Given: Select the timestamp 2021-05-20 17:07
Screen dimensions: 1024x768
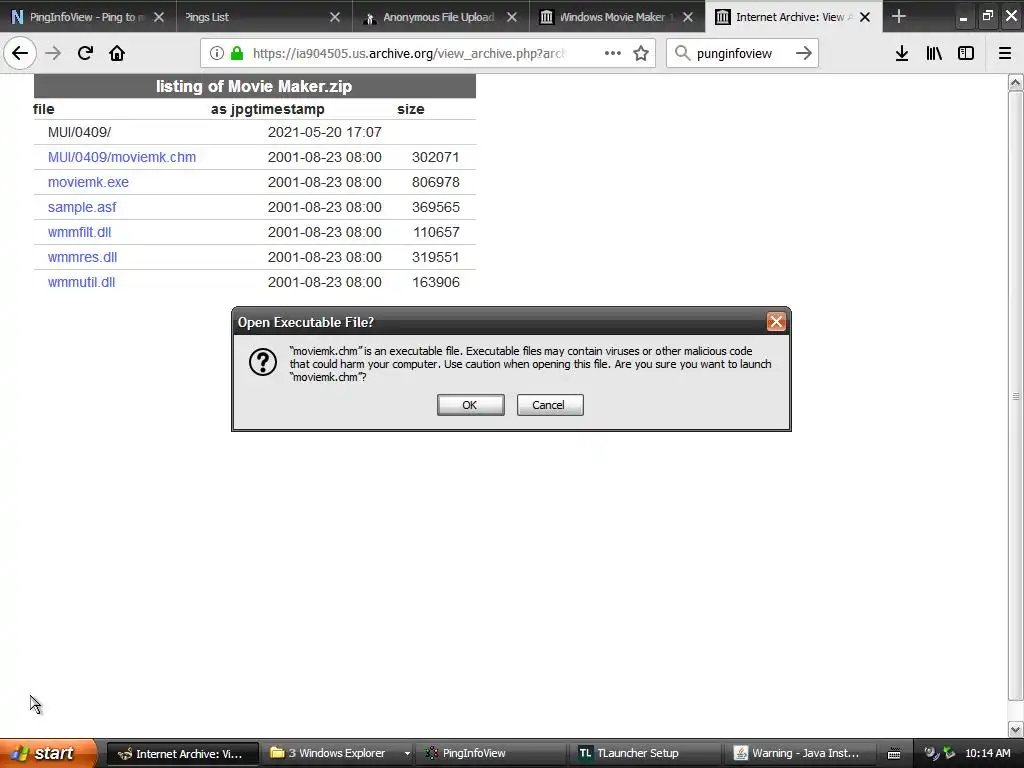Looking at the screenshot, I should (x=325, y=132).
